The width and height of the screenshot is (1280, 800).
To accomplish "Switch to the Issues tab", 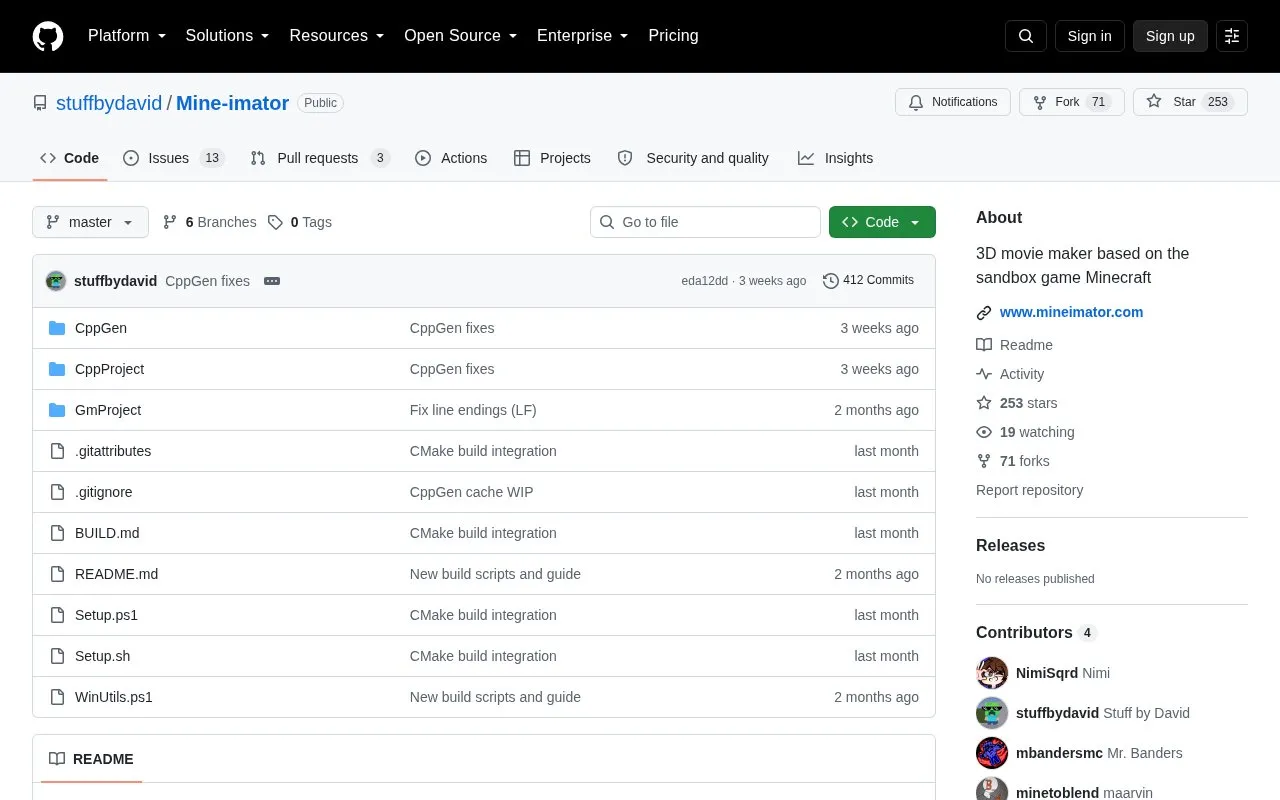I will 174,158.
